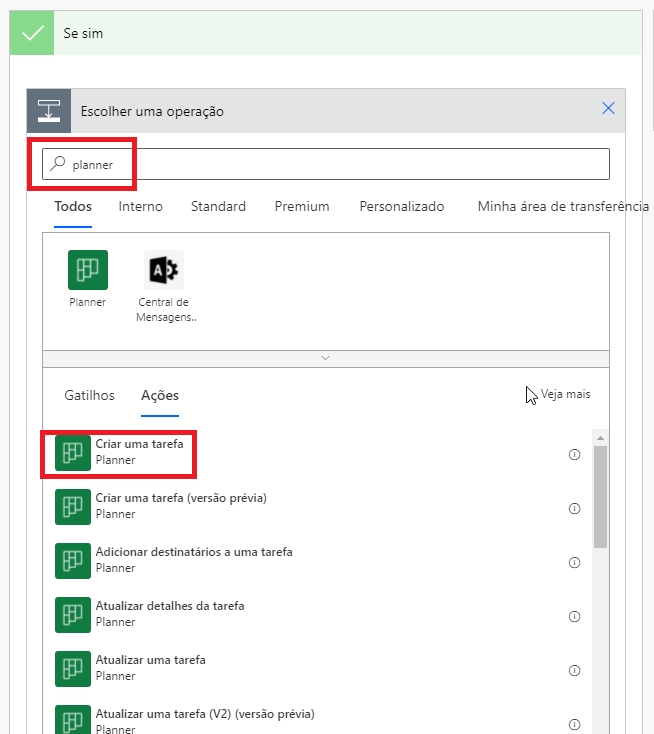Image resolution: width=654 pixels, height=734 pixels.
Task: Click Planner icon for Criar uma tarefa
Action: pos(73,453)
